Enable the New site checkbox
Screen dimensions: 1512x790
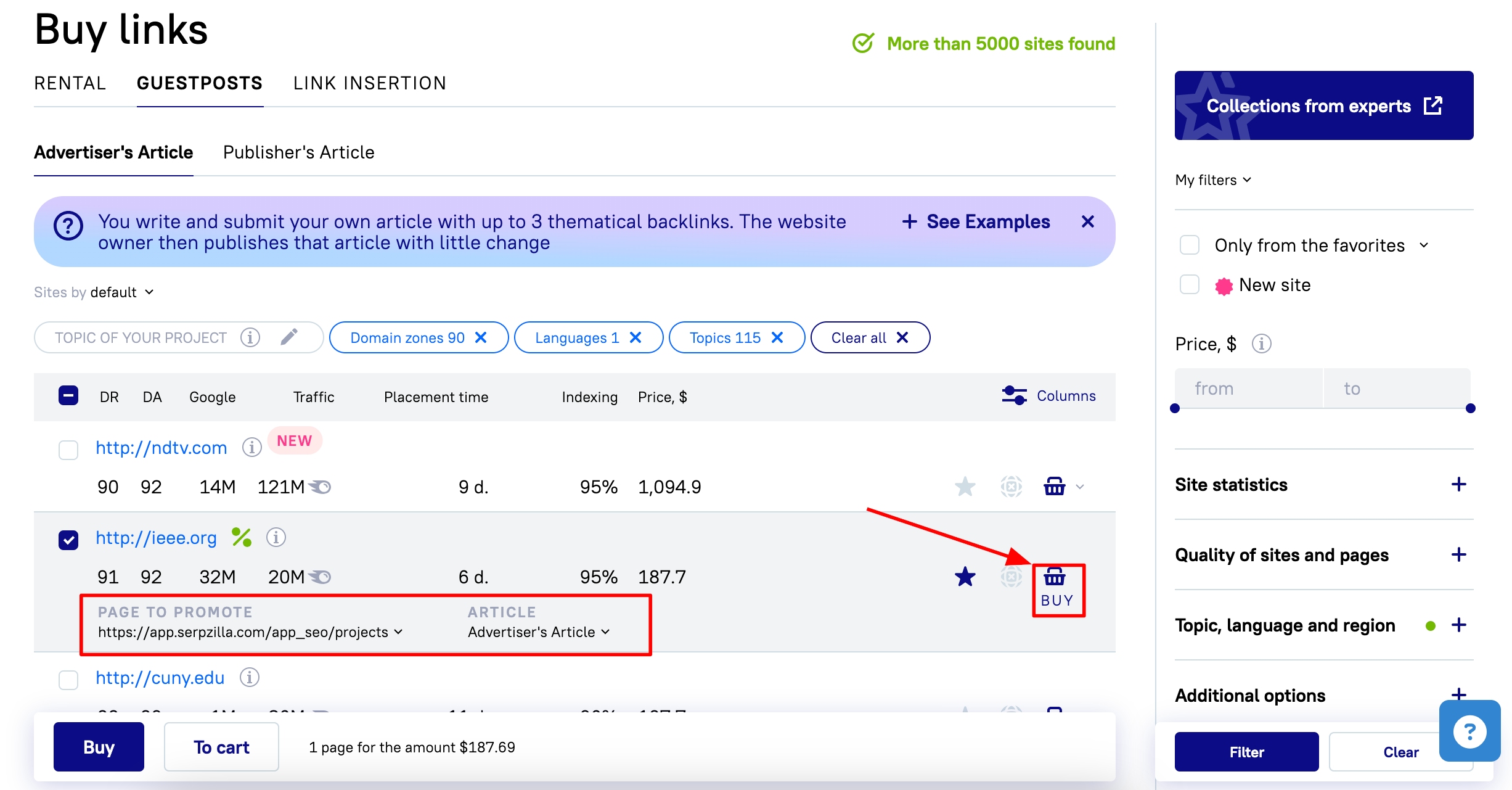coord(1190,285)
